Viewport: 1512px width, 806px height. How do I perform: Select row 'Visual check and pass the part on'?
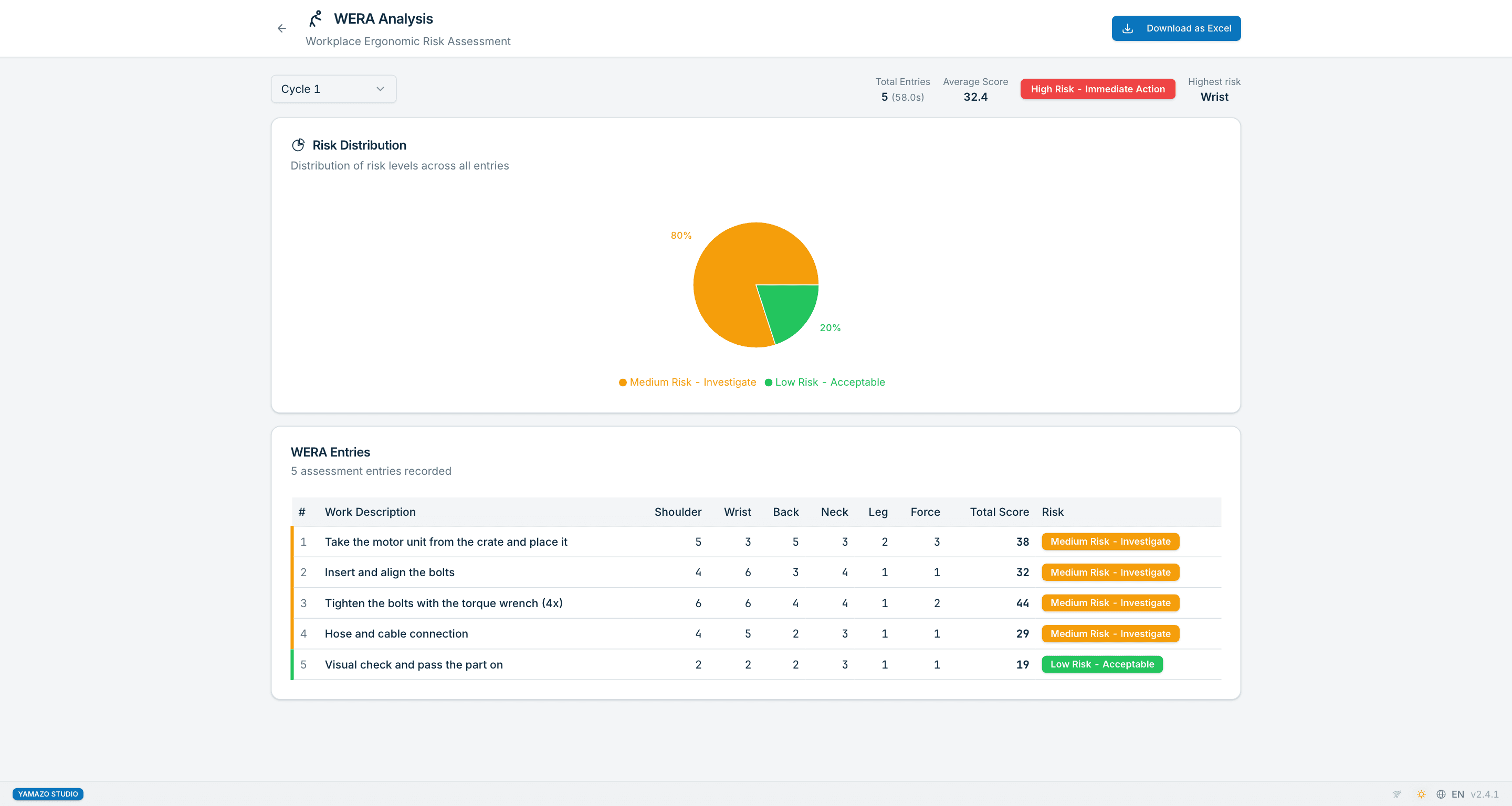click(x=755, y=665)
